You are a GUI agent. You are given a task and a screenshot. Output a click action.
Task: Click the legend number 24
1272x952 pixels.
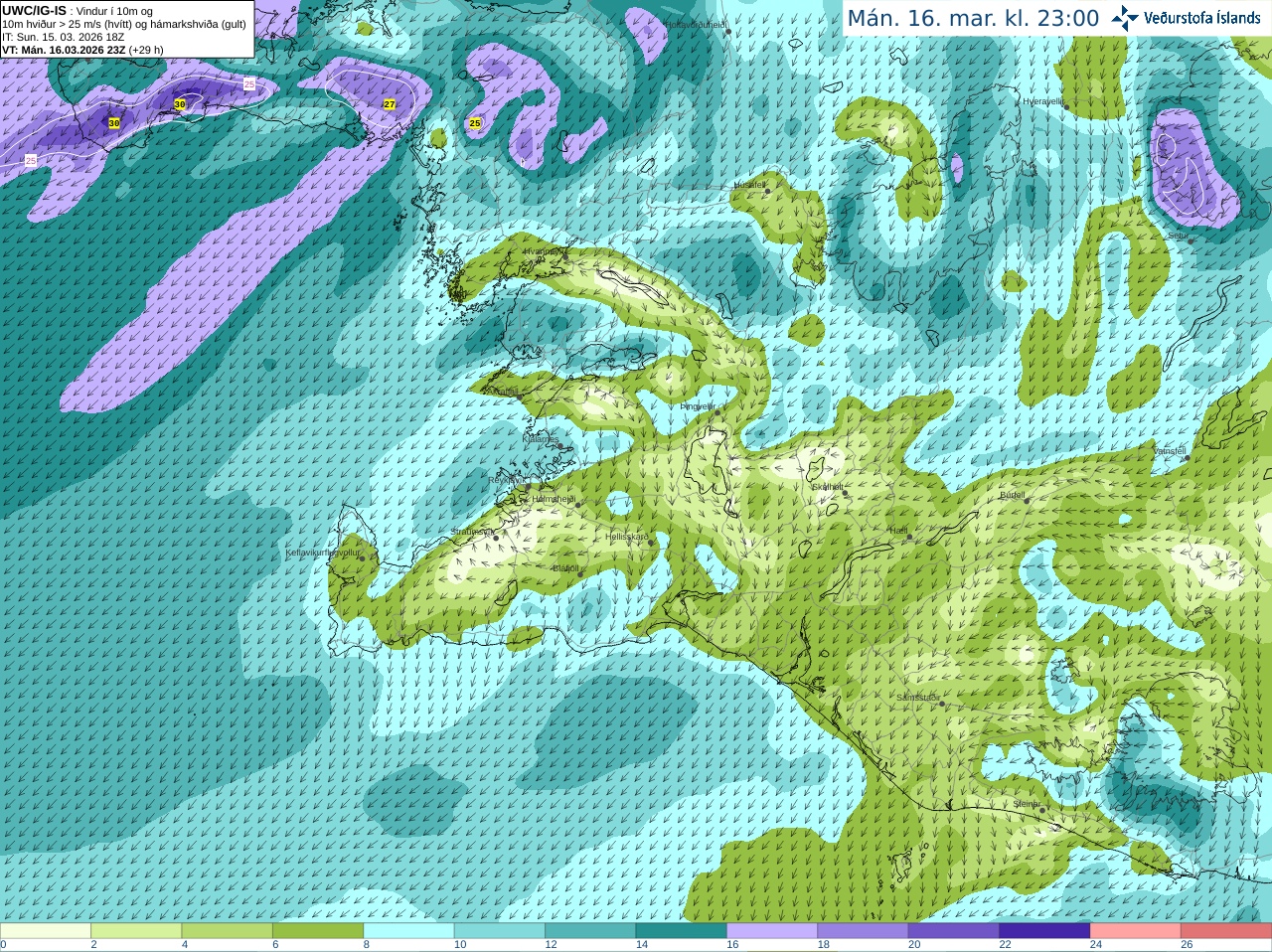click(1096, 945)
